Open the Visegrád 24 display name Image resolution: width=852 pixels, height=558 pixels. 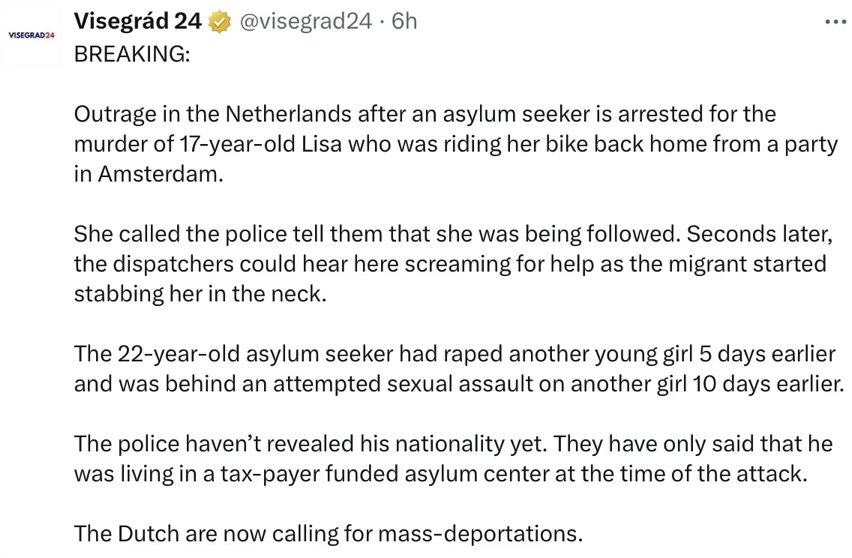(x=137, y=21)
